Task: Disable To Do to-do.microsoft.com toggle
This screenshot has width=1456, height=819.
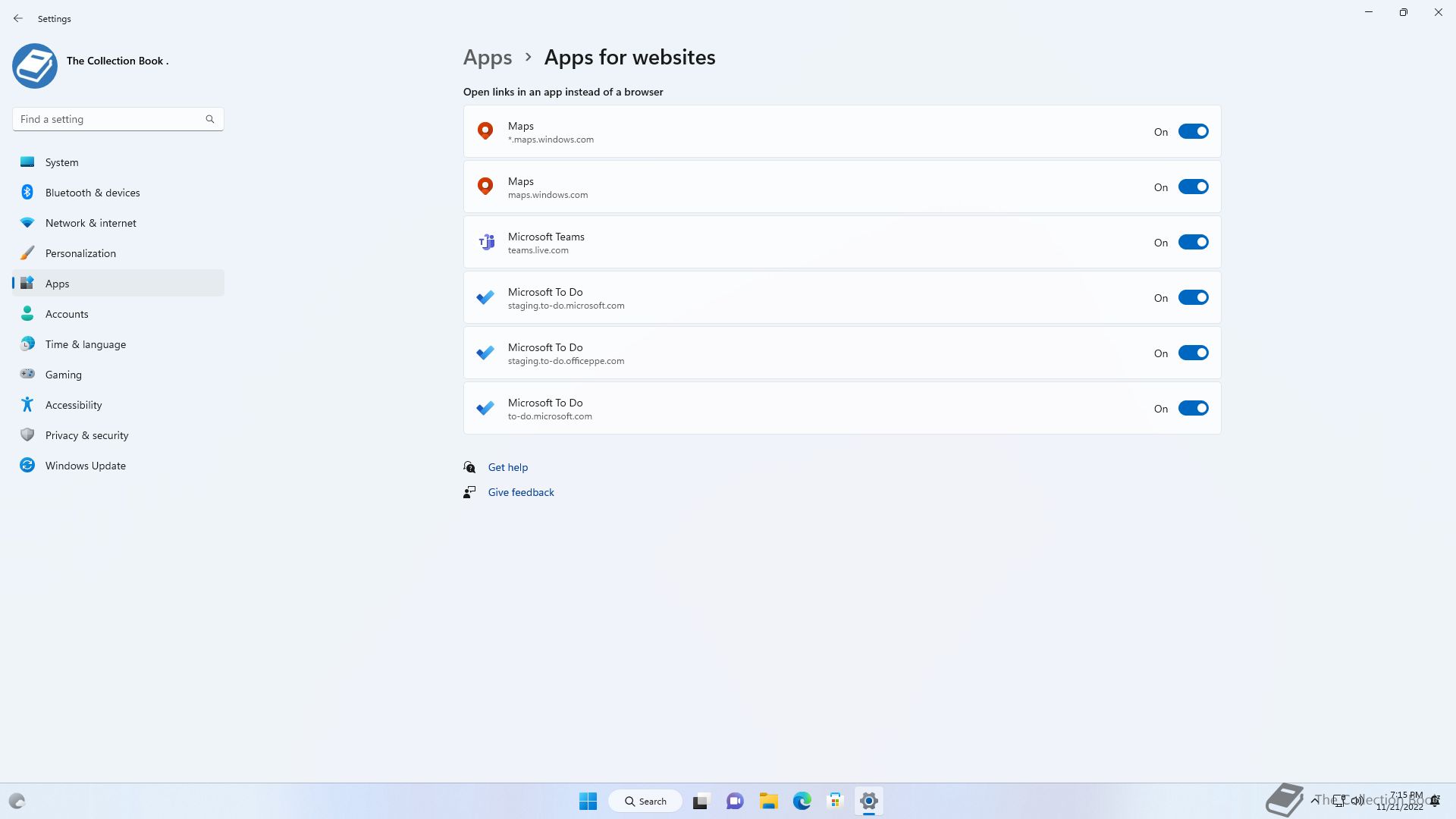Action: 1193,409
